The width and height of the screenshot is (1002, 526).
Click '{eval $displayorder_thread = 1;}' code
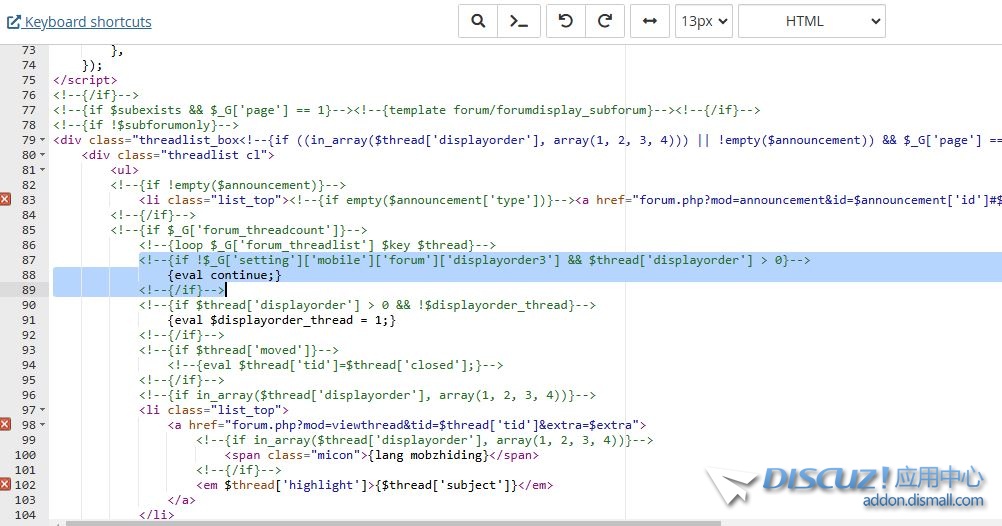282,320
